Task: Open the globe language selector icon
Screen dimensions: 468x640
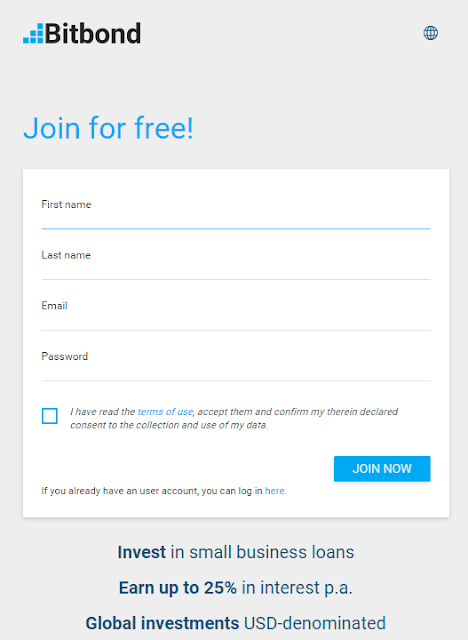Action: 430,33
